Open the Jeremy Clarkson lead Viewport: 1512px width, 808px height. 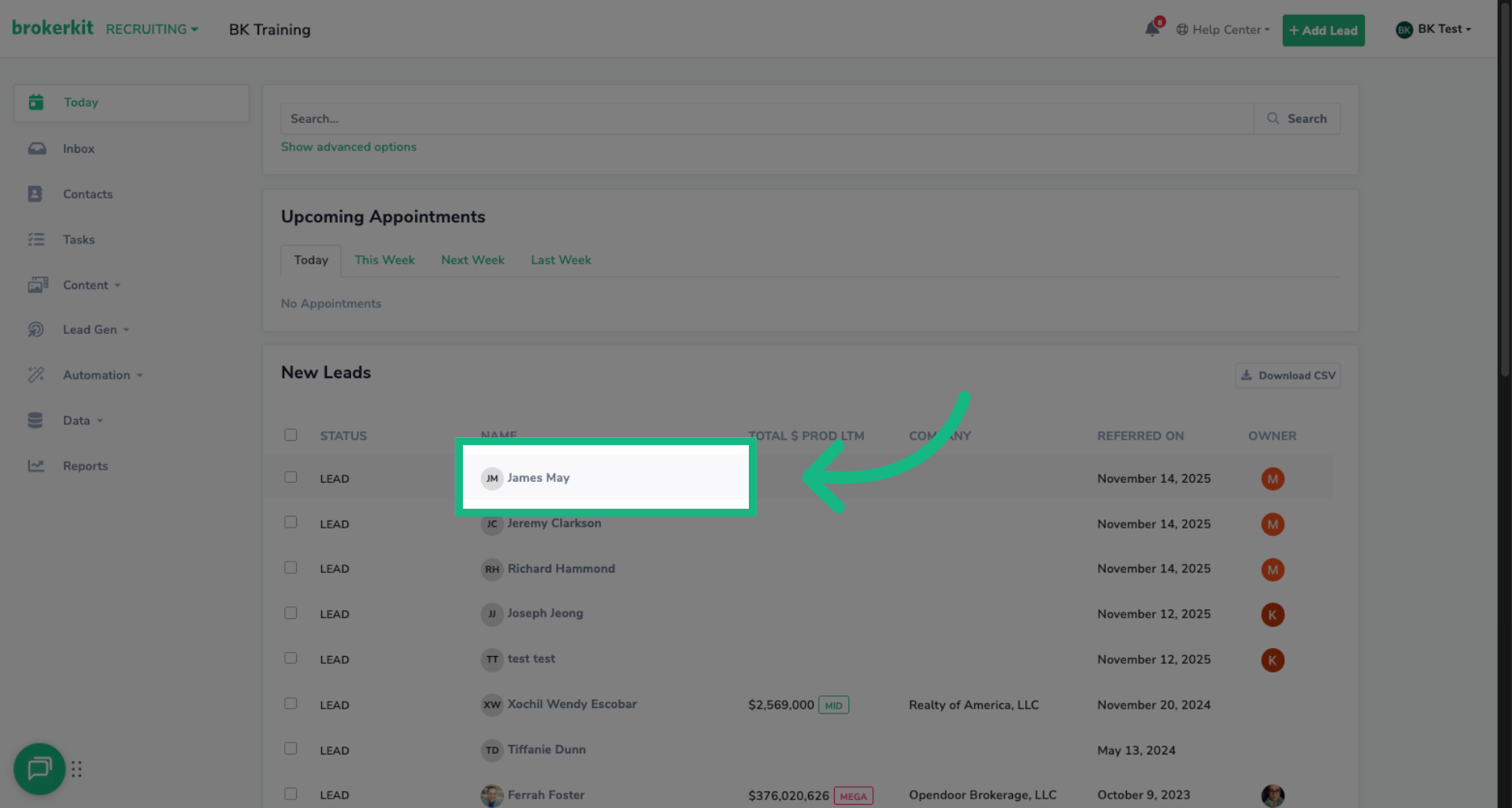click(x=554, y=524)
